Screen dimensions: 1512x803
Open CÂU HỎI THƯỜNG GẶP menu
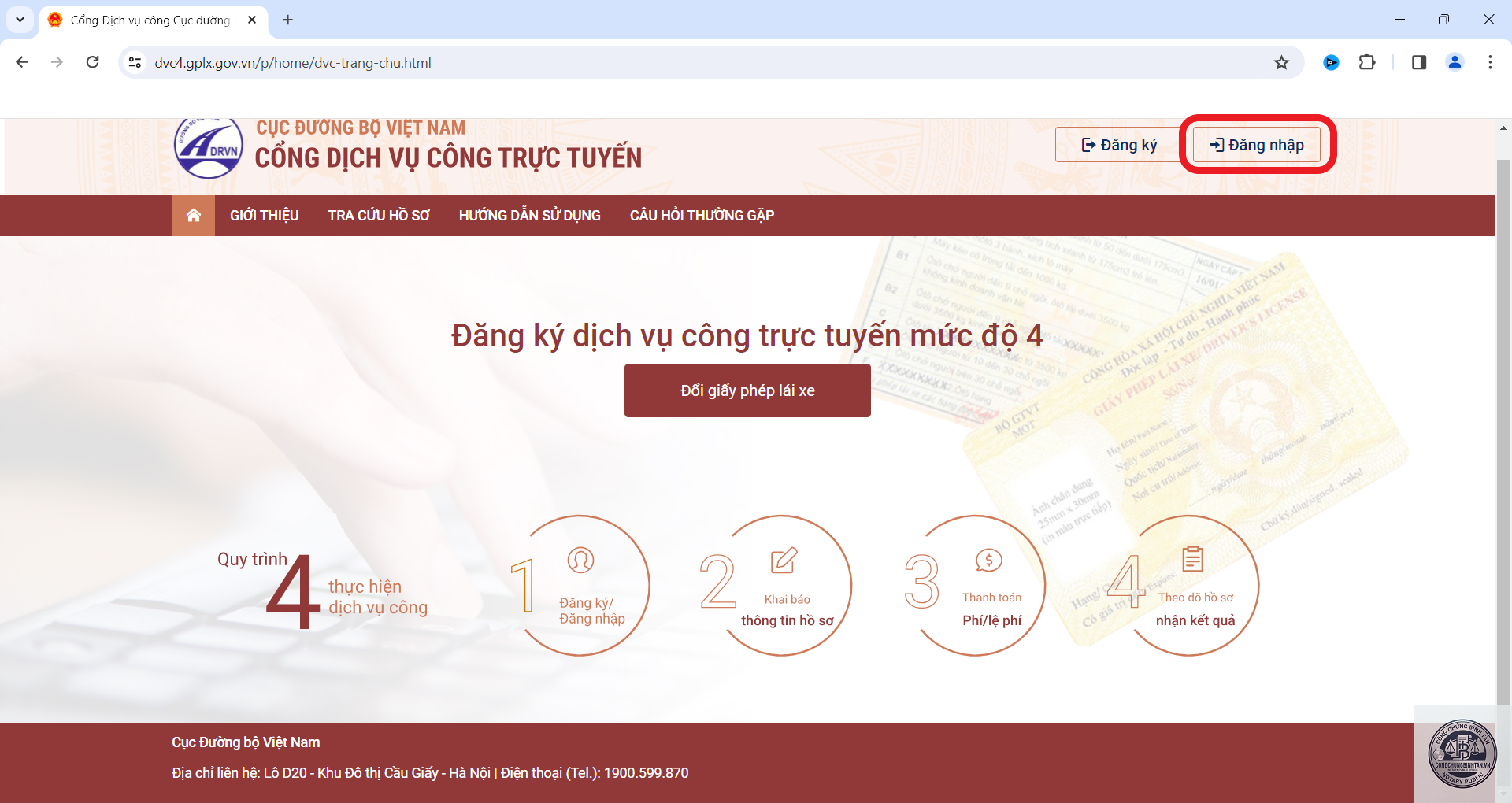[702, 216]
